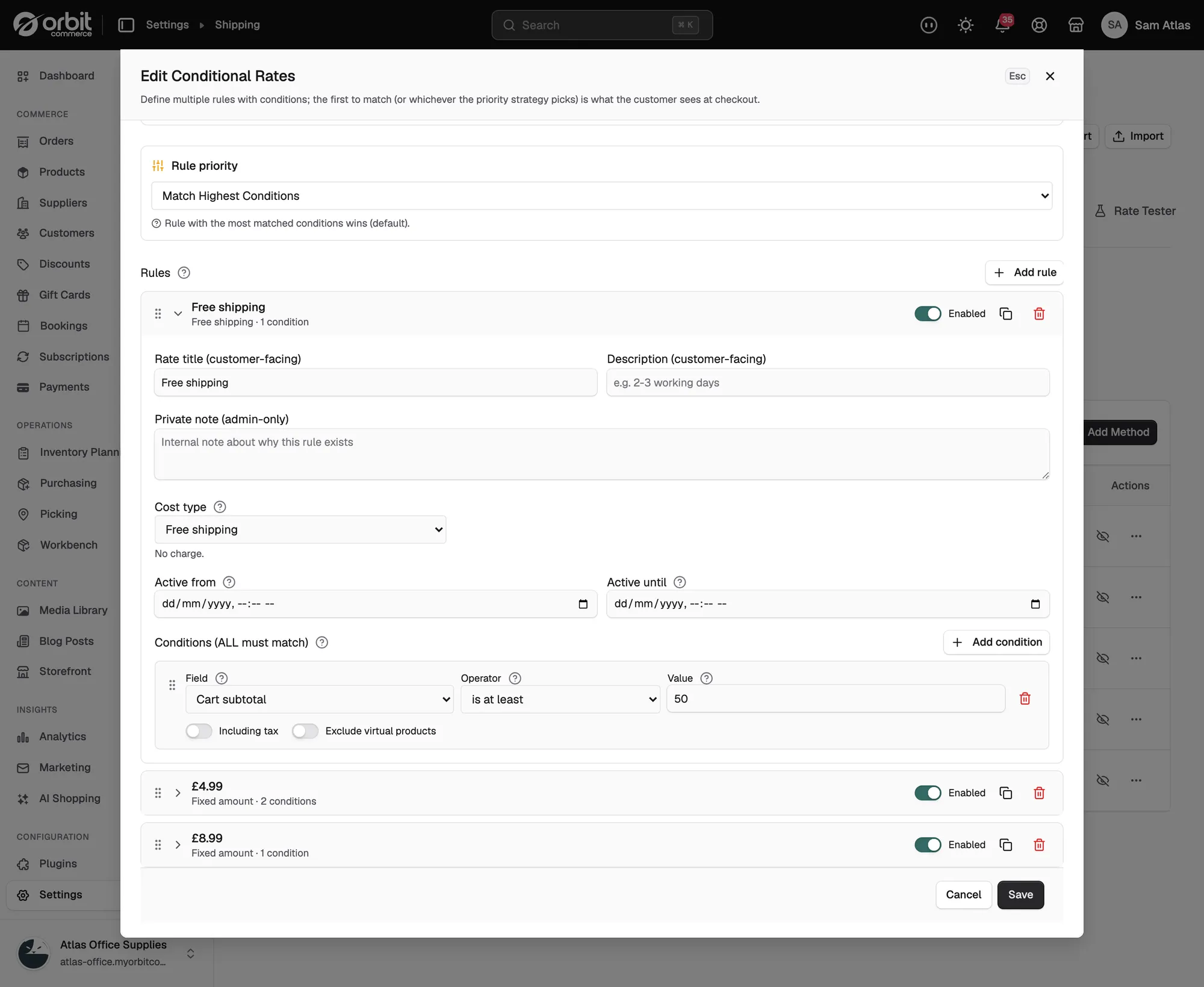
Task: Duplicate the Free shipping rule
Action: point(1005,314)
